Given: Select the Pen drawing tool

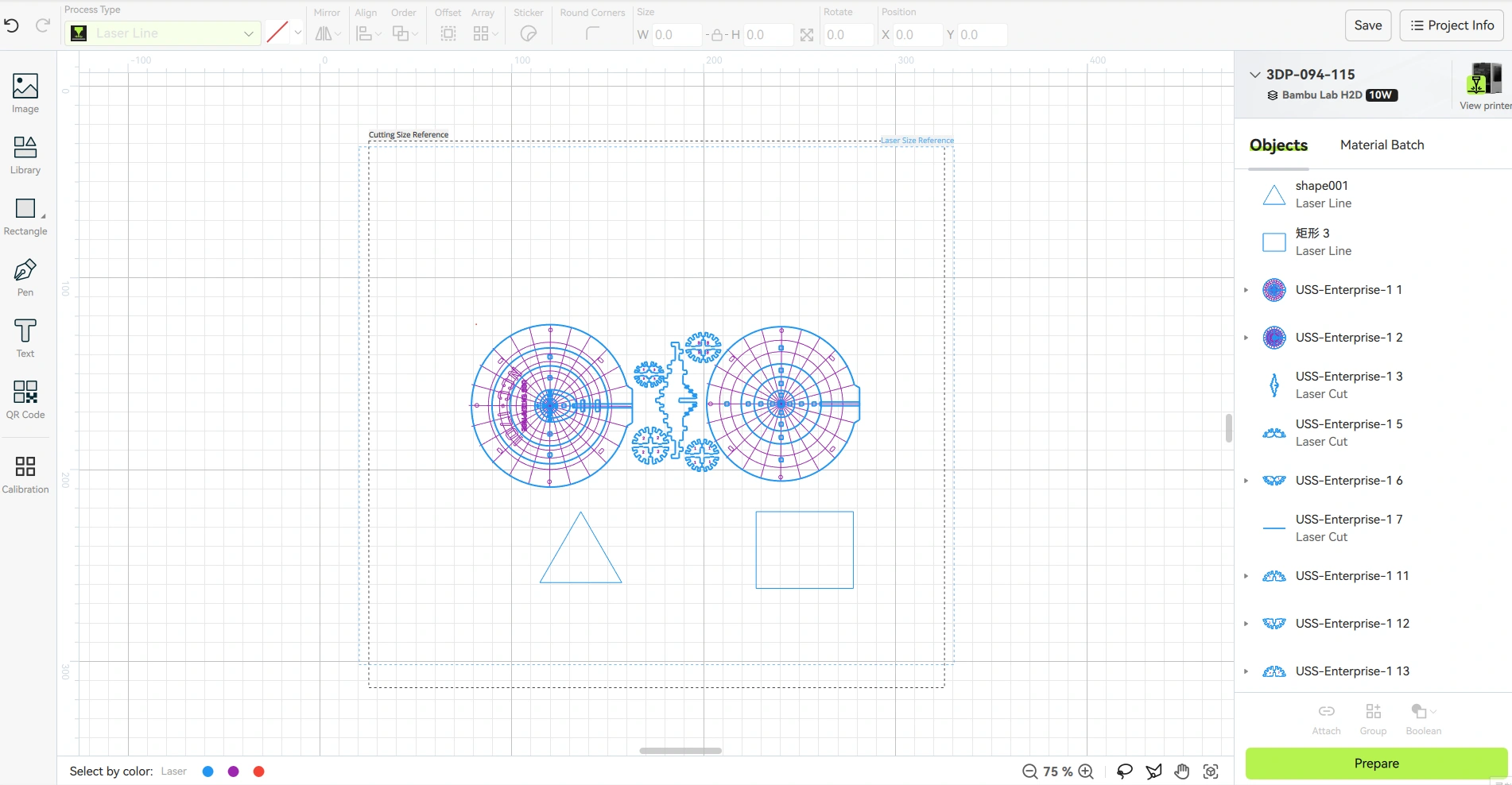Looking at the screenshot, I should [x=25, y=277].
